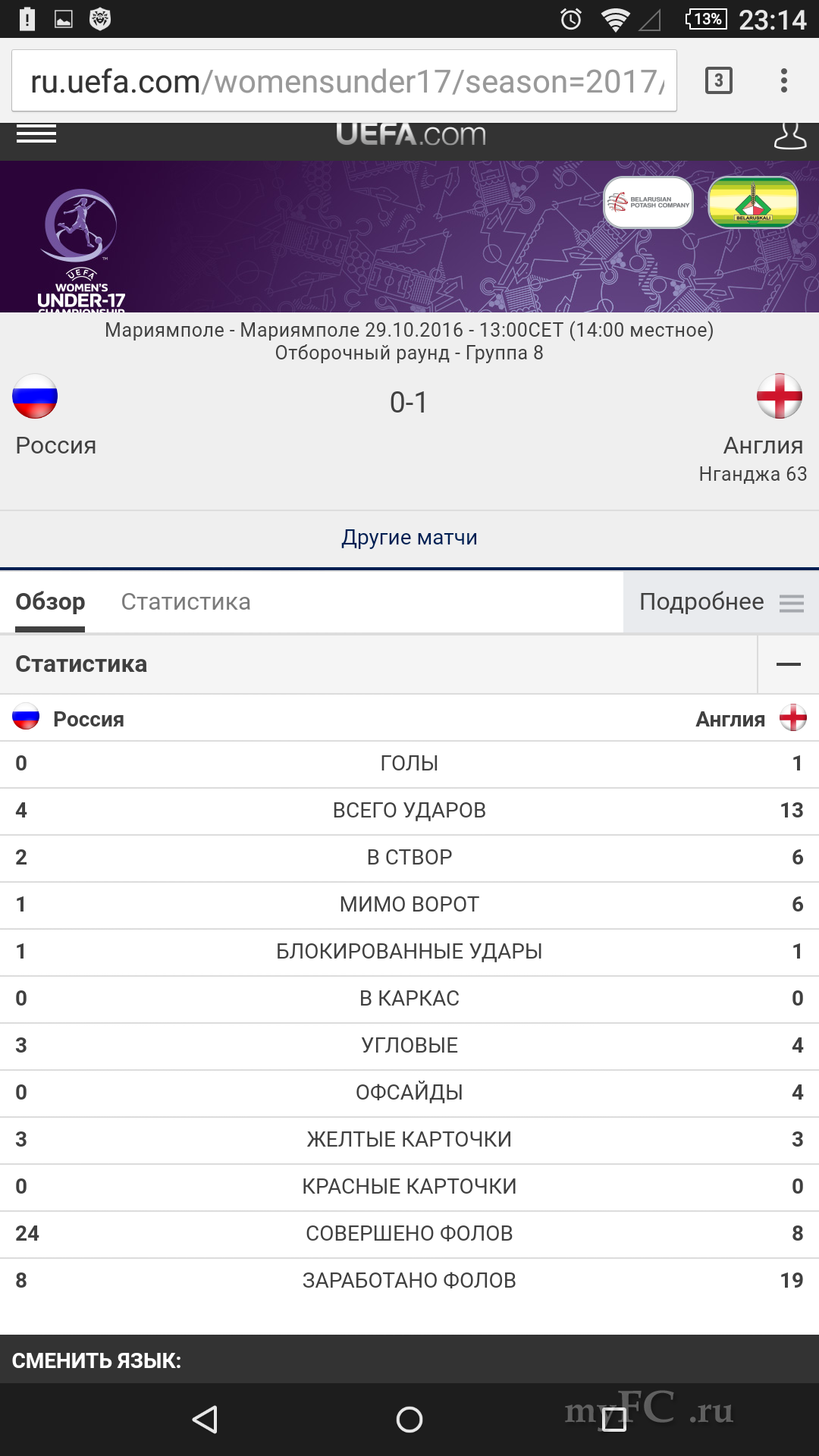Tap England's flag in the match header

pos(779,396)
